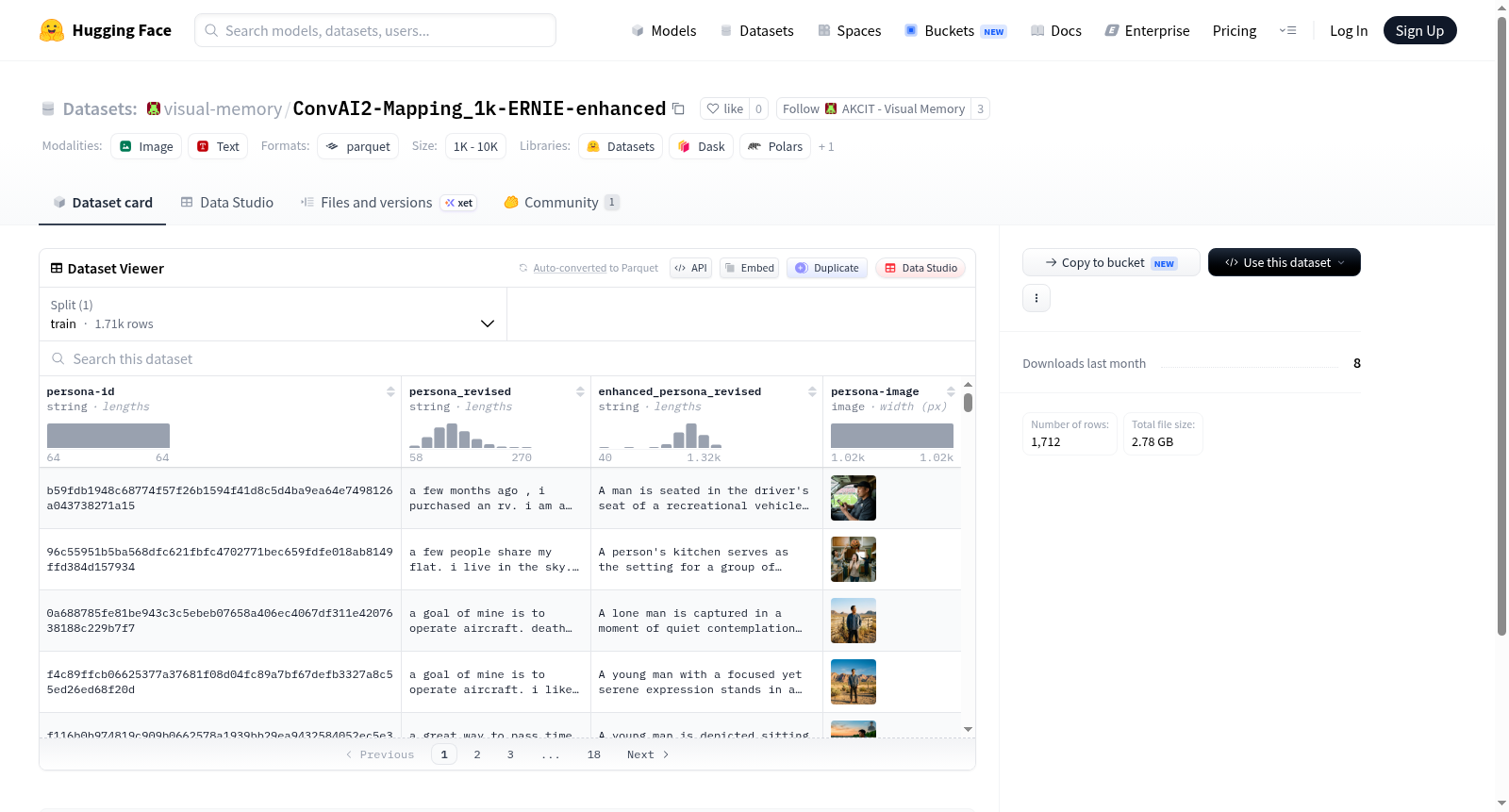Screen dimensions: 1509x812
Task: Open the Auto-converted to Parquet link
Action: tap(570, 268)
